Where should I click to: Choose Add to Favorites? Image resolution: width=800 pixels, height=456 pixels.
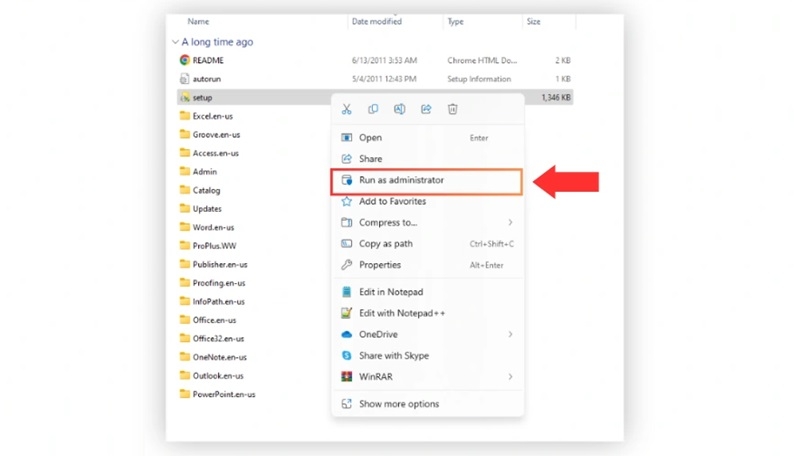(427, 201)
